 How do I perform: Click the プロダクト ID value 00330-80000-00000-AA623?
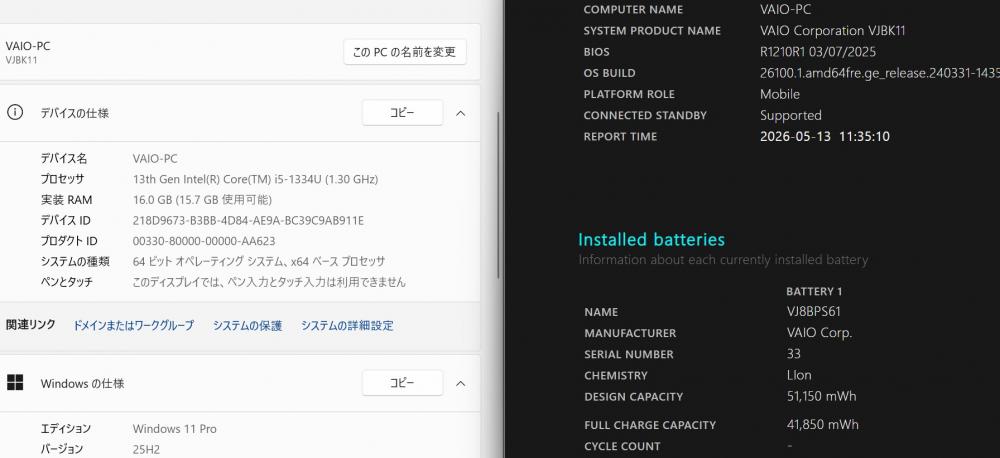204,241
